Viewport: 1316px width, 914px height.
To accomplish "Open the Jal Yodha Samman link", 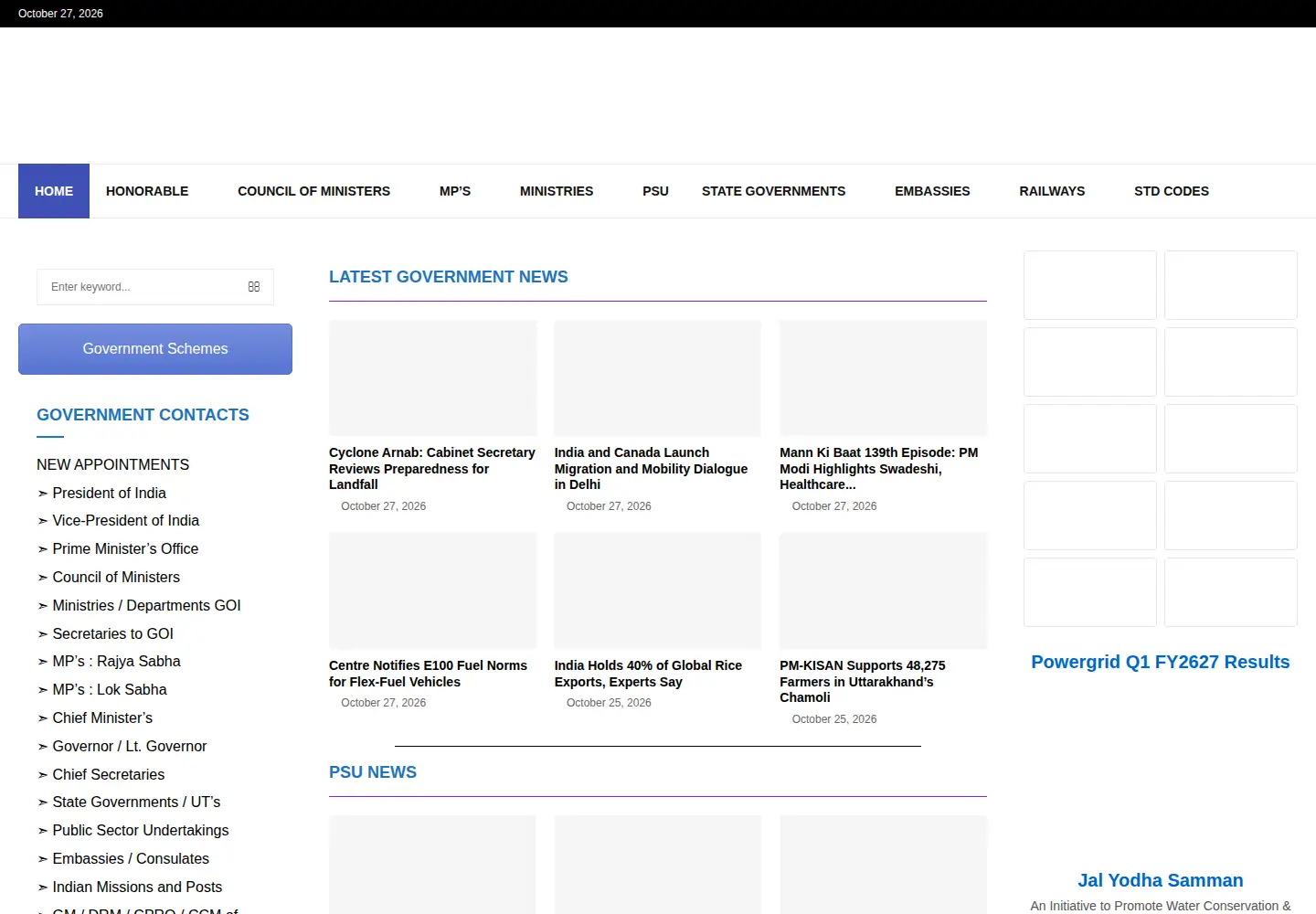I will pyautogui.click(x=1161, y=881).
